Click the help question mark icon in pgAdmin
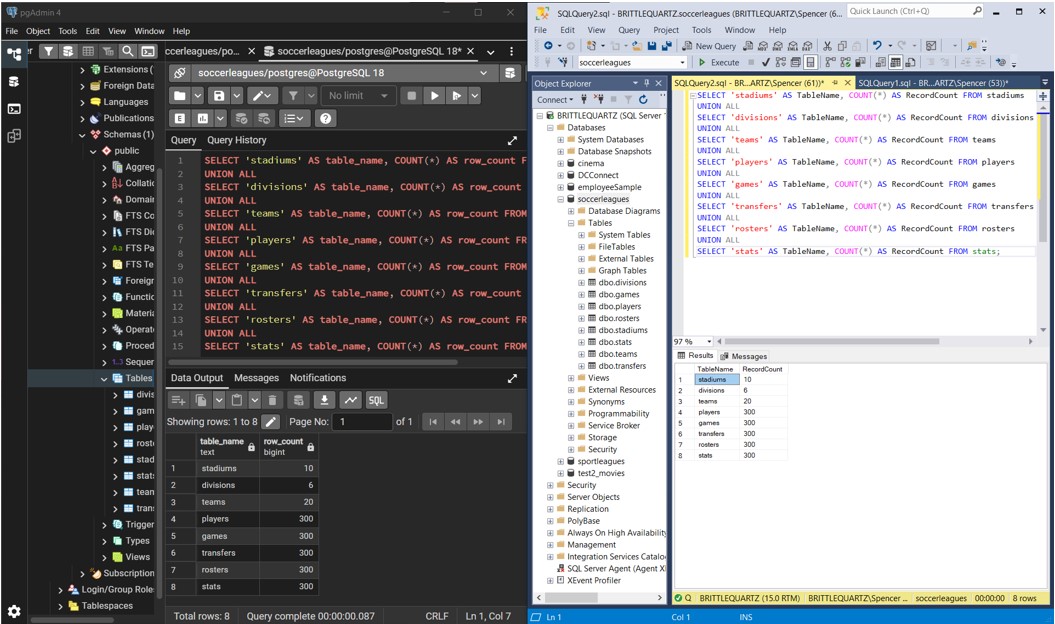The image size is (1055, 624). point(326,118)
